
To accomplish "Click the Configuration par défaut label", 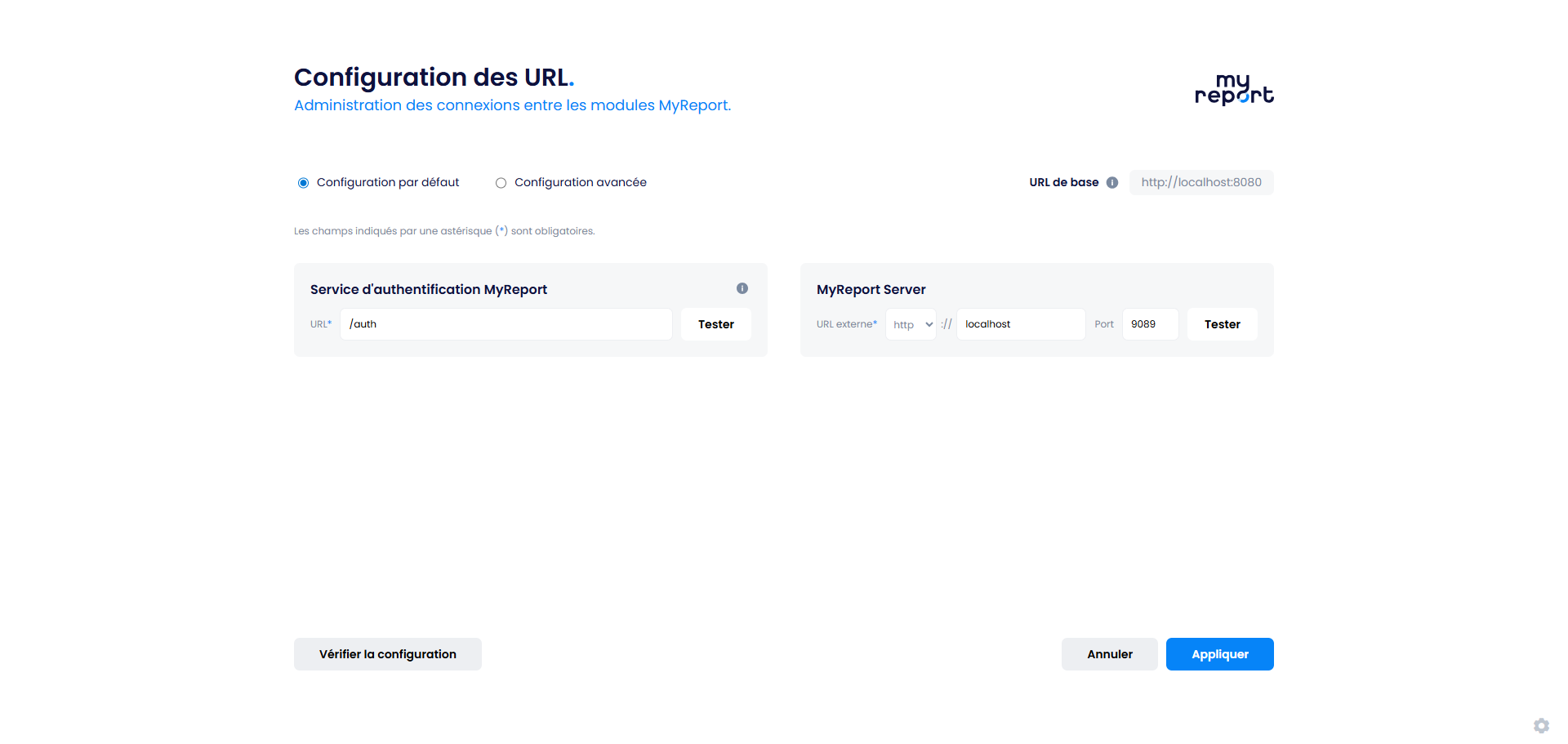I will point(388,183).
